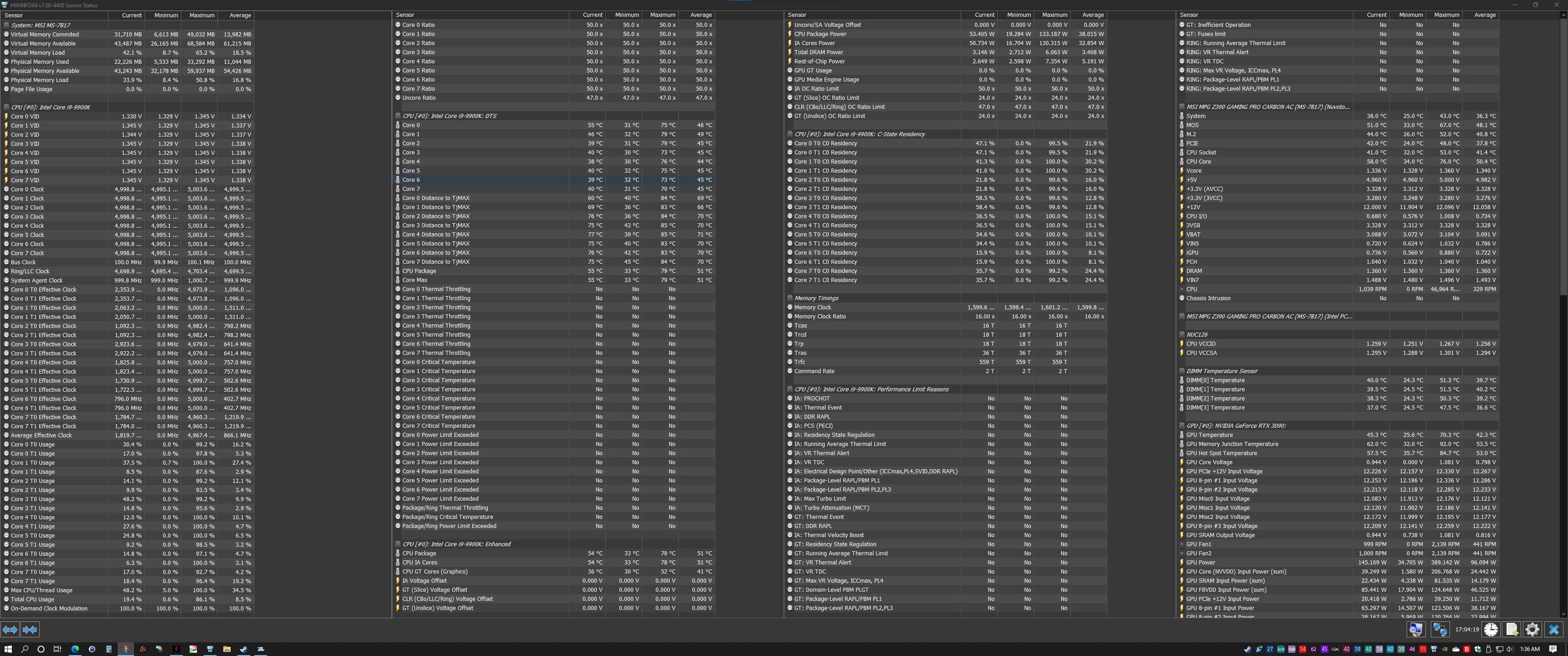The image size is (1568, 656).
Task: Click the first panel's Maximum column header
Action: [201, 15]
